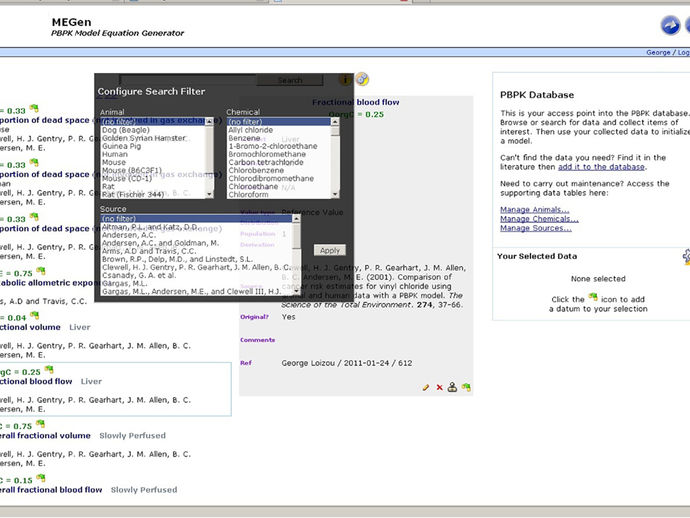Choose Rat (Fischer 344) in Animal list
The width and height of the screenshot is (690, 518).
[153, 194]
